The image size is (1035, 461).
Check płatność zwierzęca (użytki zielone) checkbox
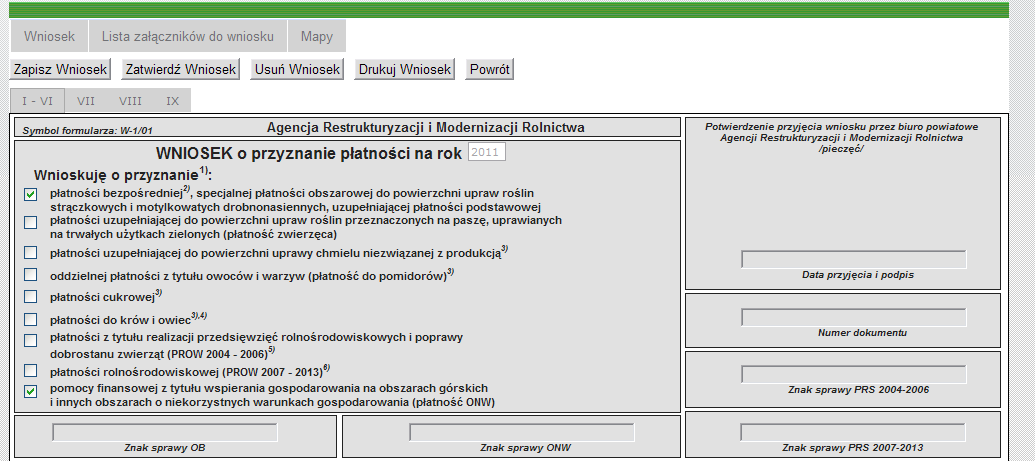coord(30,223)
